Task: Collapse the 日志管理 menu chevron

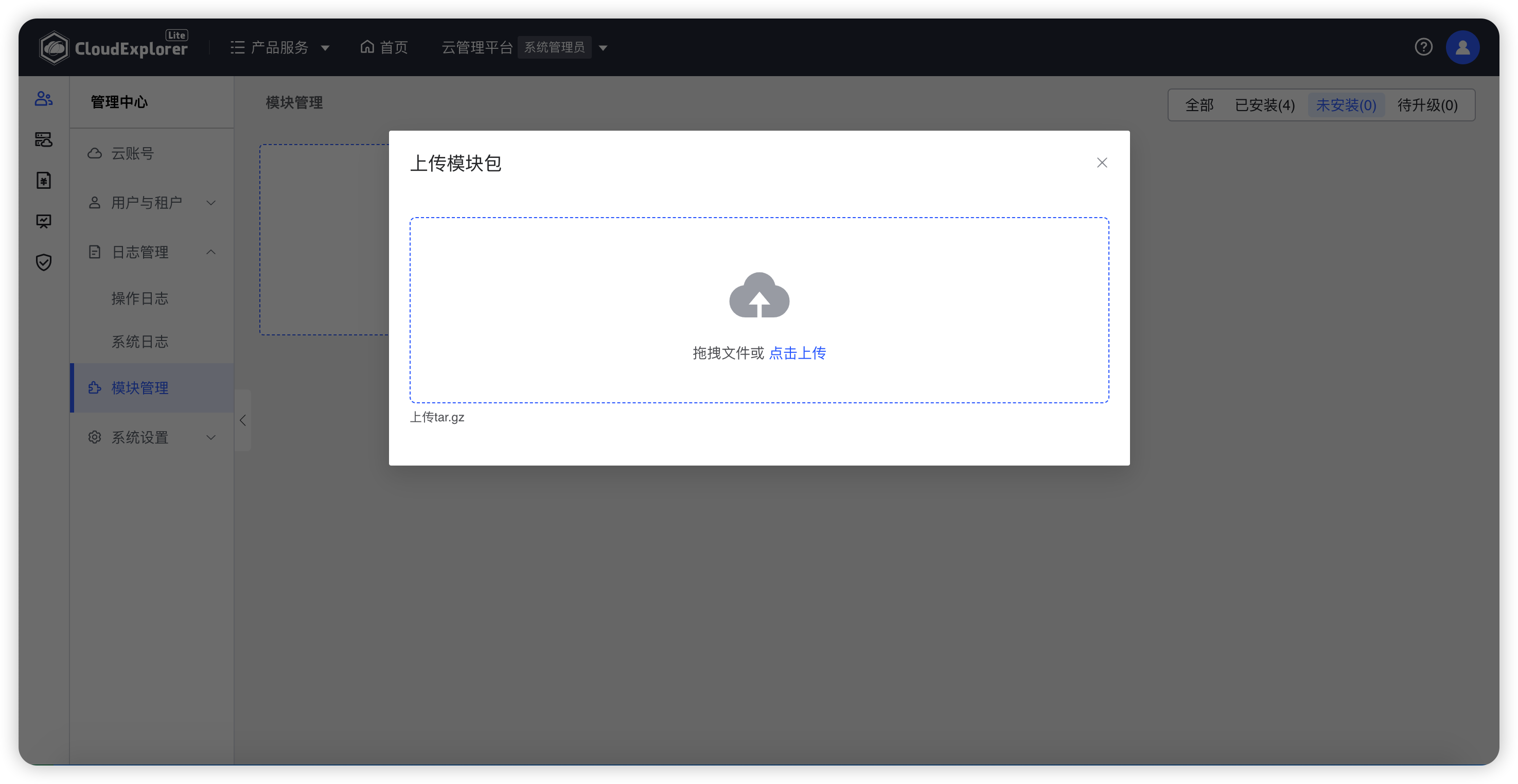Action: [x=211, y=252]
